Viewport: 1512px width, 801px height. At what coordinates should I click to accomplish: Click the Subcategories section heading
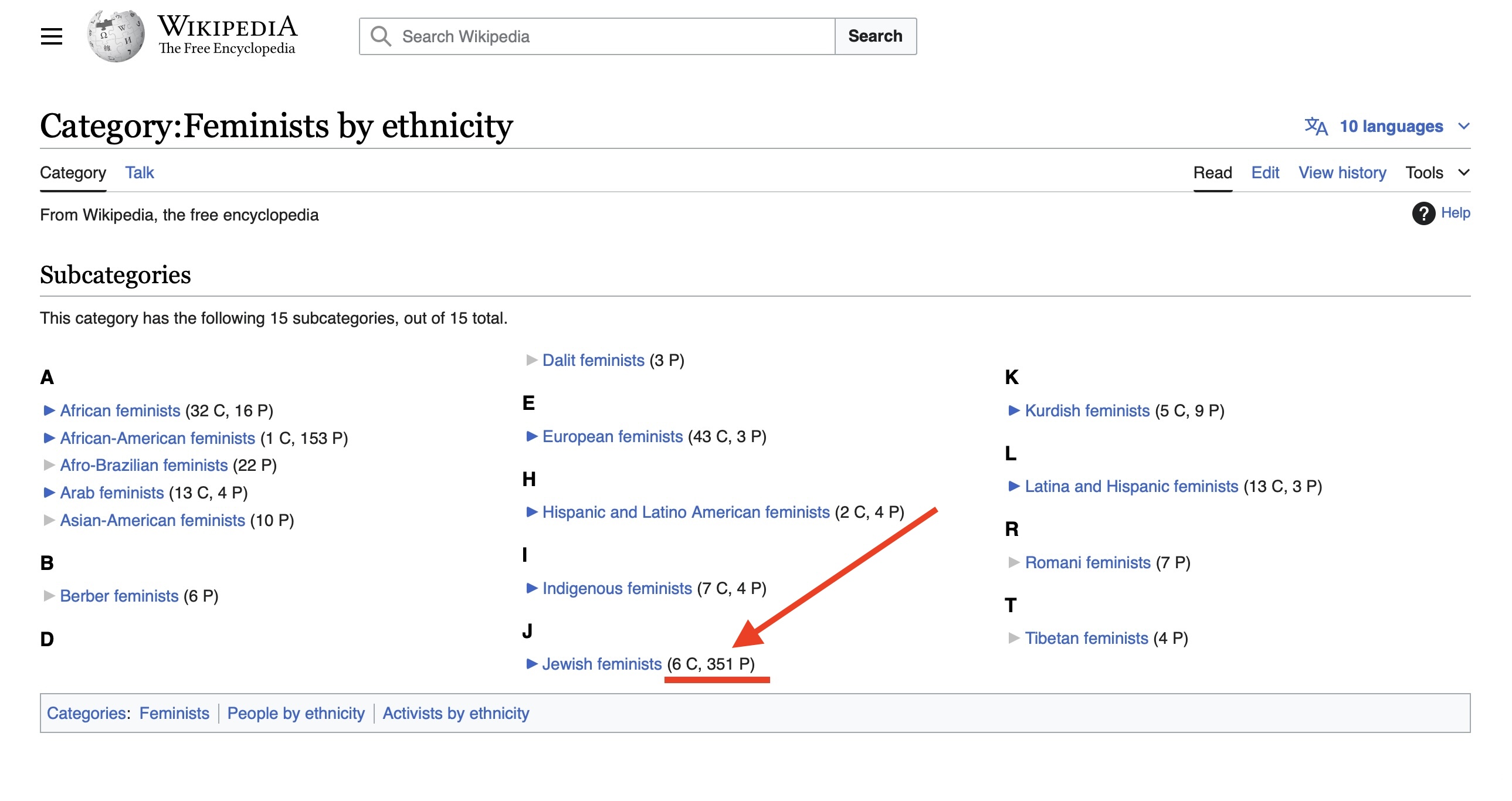[x=115, y=274]
